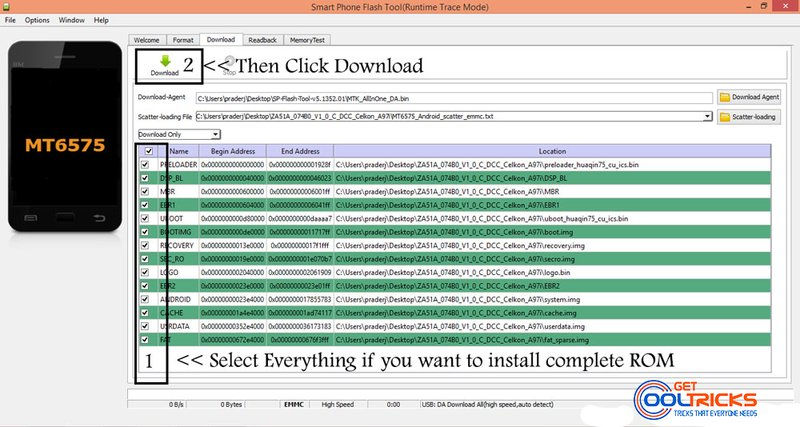
Task: Click ANDROID end address 0x0000000017855783
Action: 300,299
